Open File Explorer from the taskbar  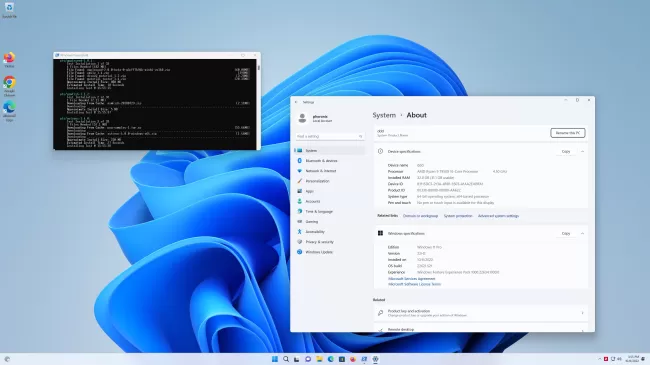[319, 359]
